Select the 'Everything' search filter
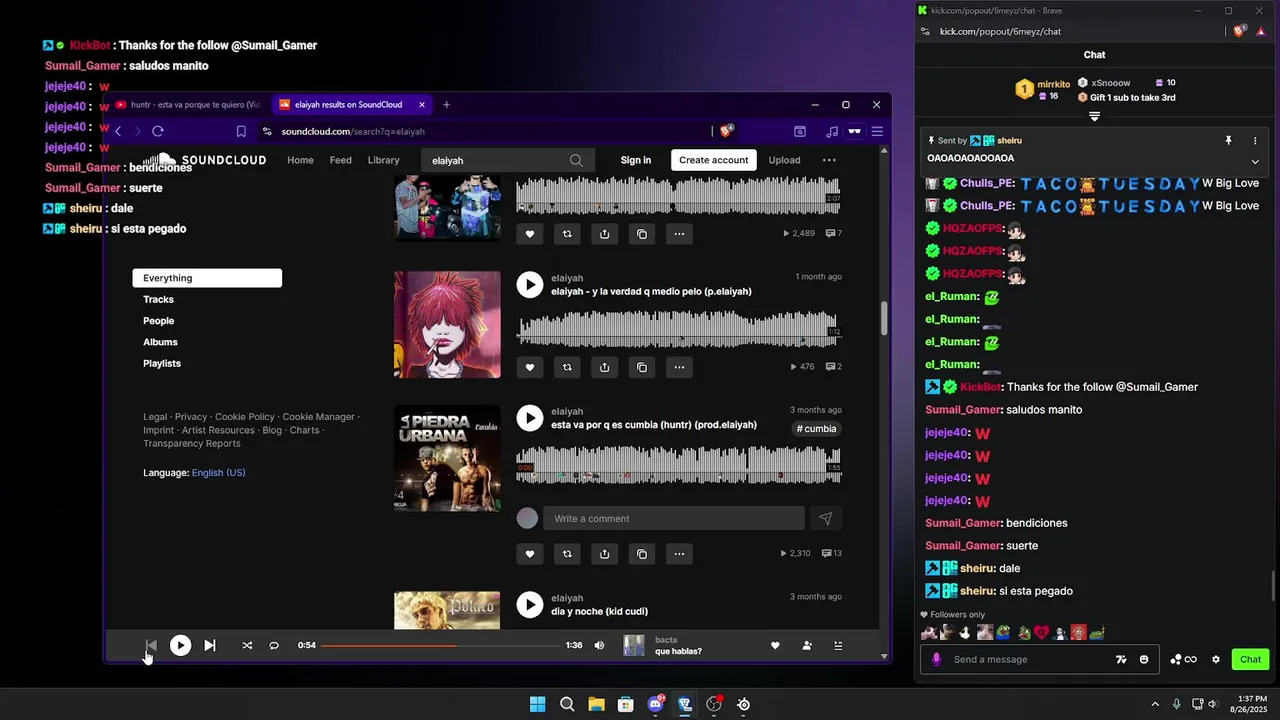The height and width of the screenshot is (720, 1280). [x=207, y=278]
